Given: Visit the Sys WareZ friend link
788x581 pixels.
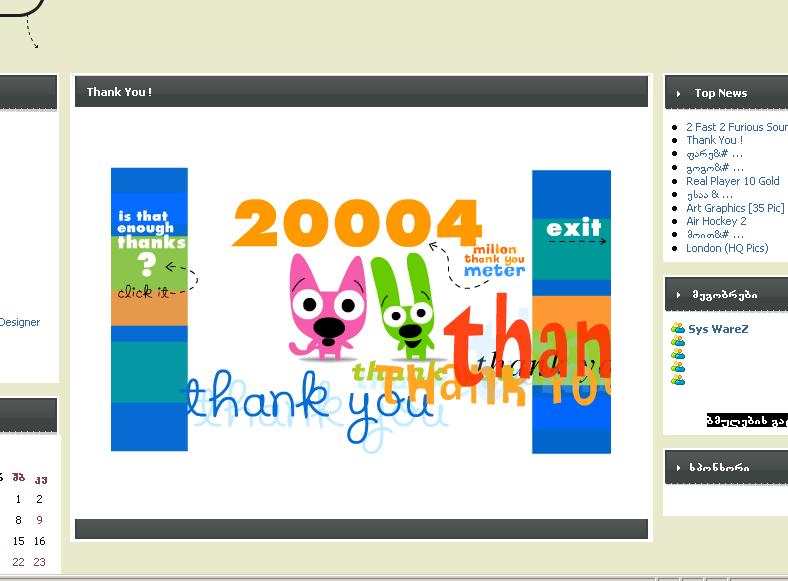Looking at the screenshot, I should pos(718,329).
